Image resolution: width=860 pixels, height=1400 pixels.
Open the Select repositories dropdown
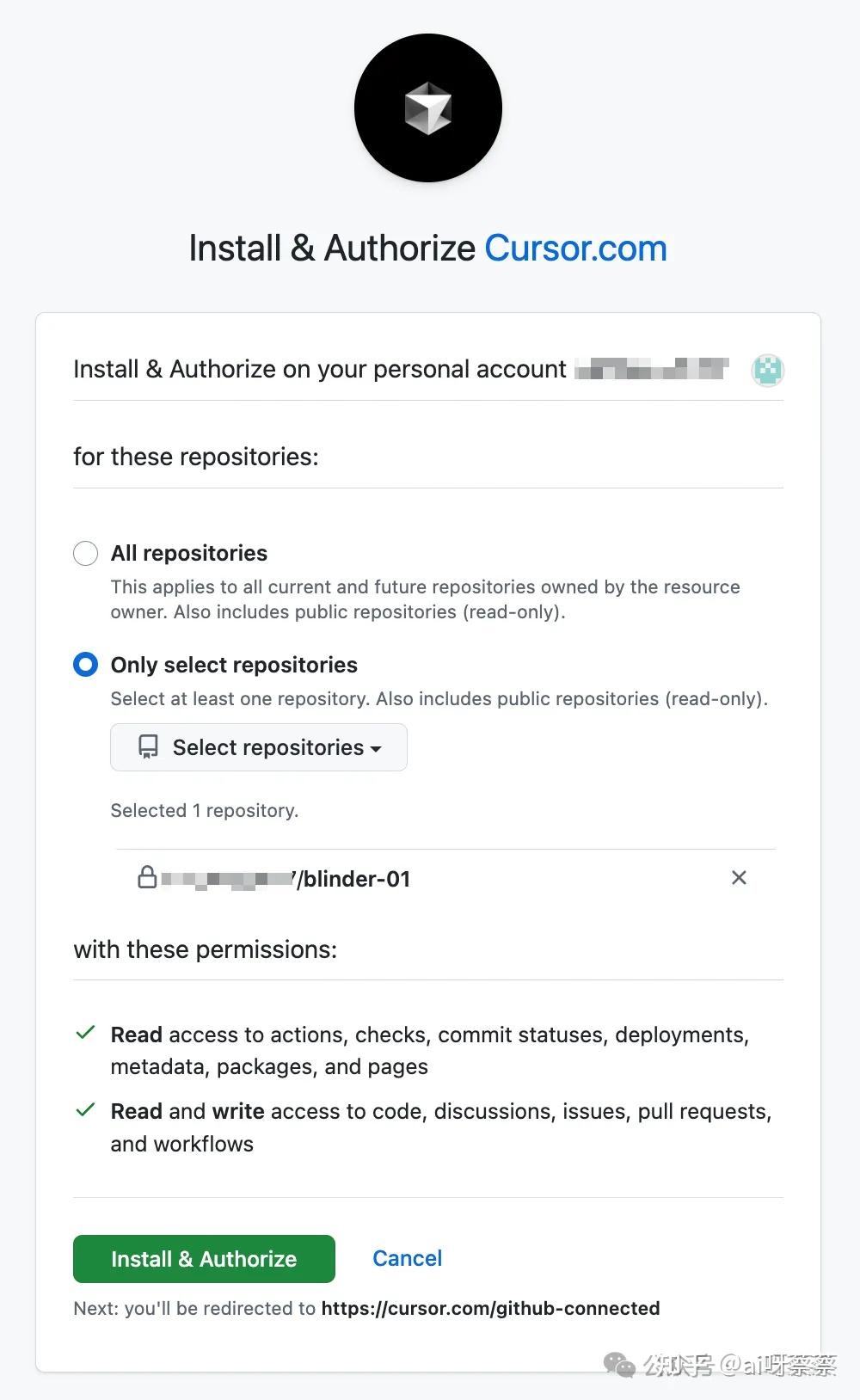pyautogui.click(x=258, y=747)
